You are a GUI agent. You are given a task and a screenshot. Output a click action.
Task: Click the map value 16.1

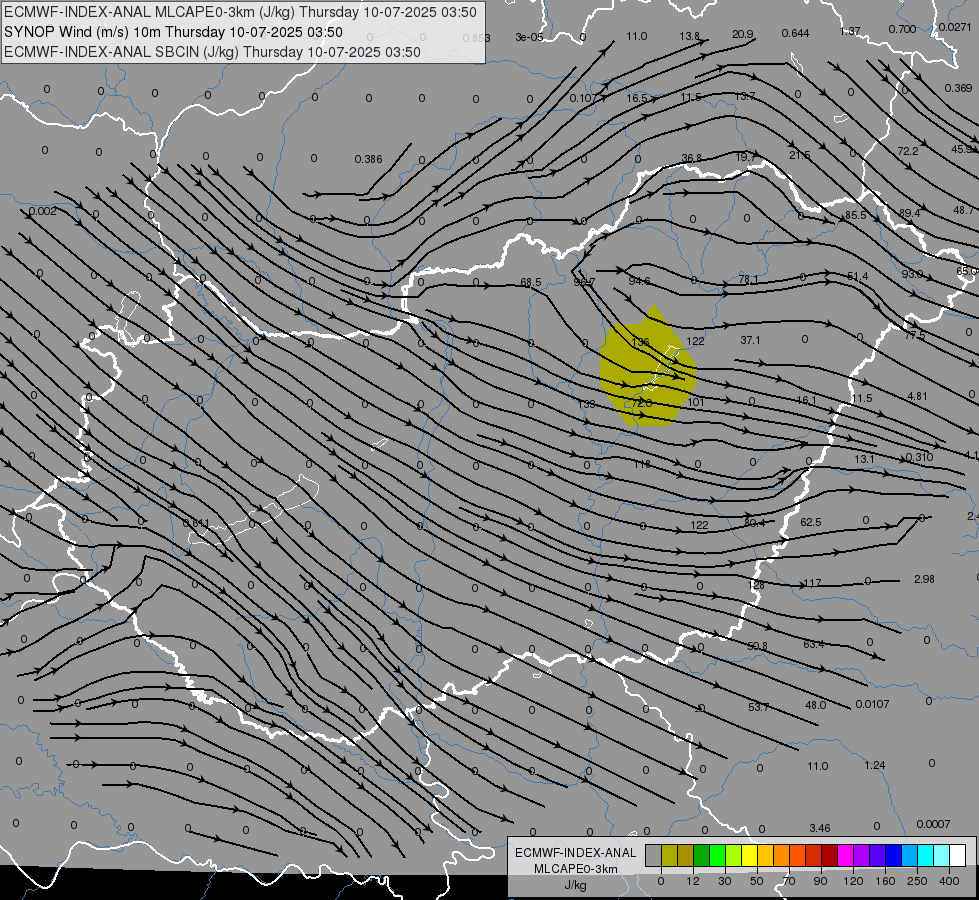pos(806,400)
